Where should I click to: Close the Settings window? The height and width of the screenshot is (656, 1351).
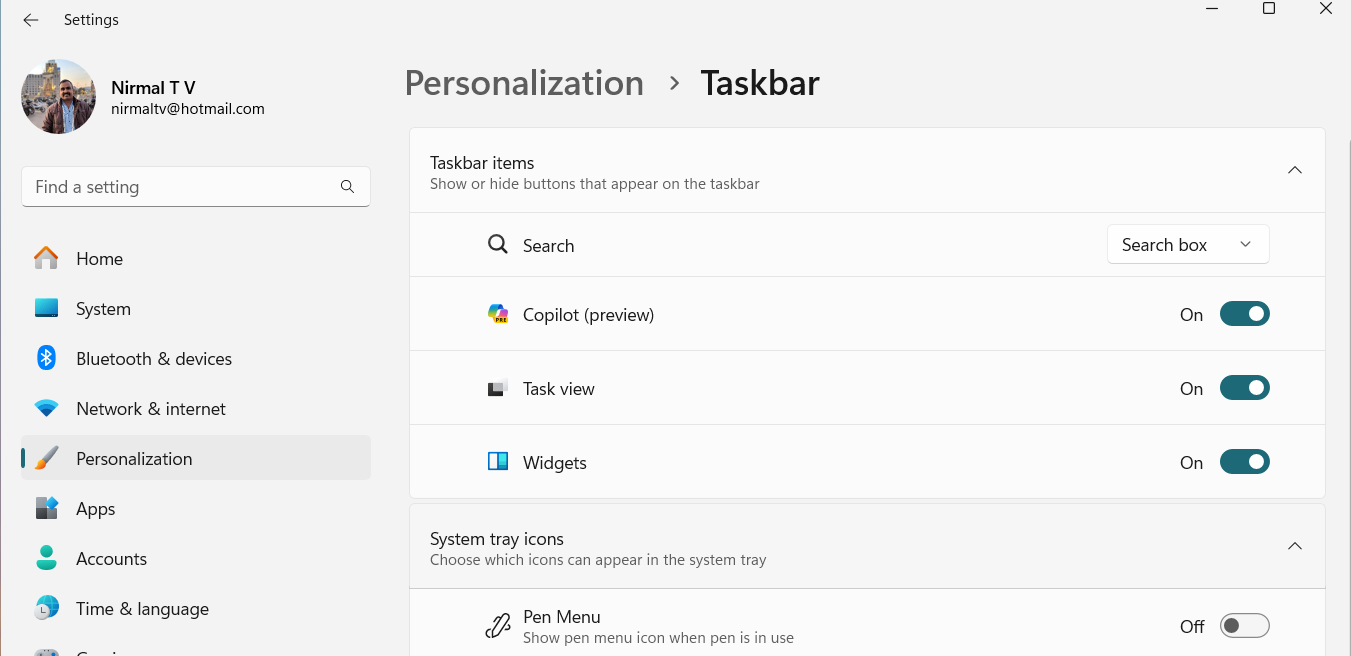click(x=1326, y=9)
